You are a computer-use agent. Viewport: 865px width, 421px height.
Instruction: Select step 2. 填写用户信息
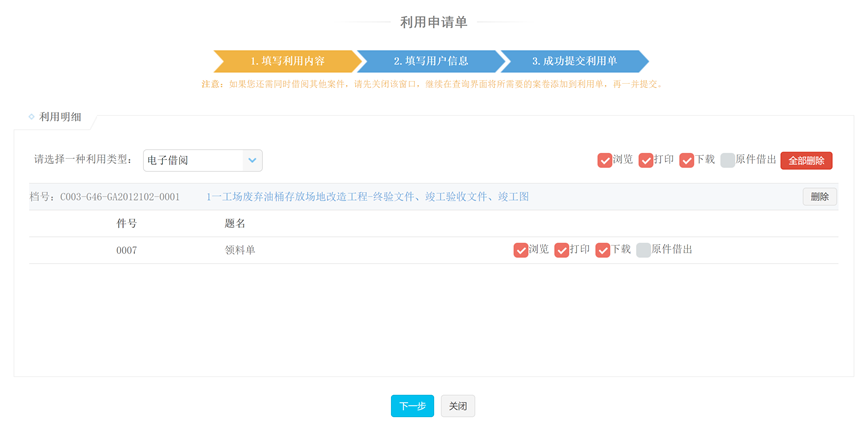(x=431, y=61)
